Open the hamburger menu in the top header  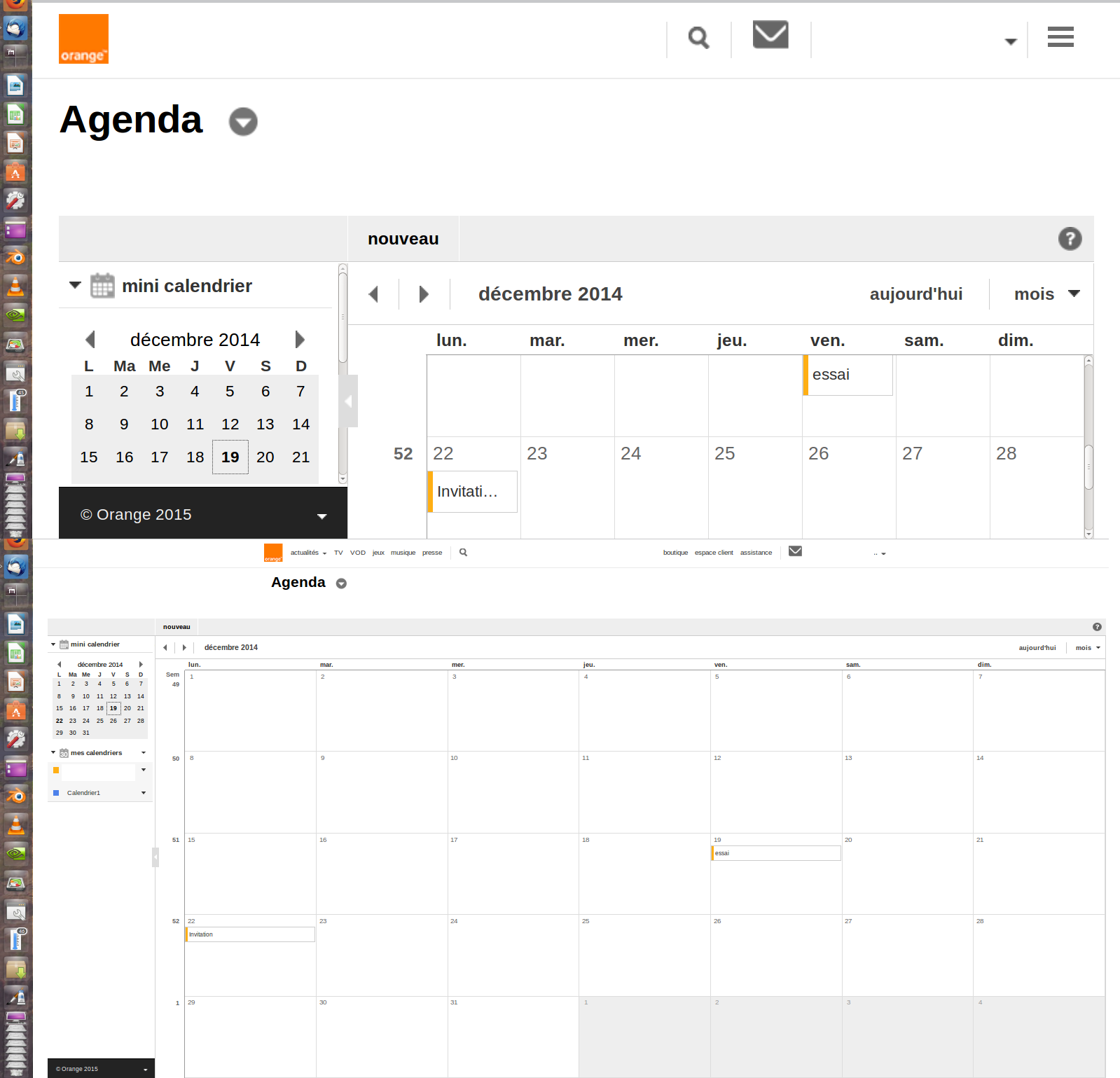coord(1060,36)
